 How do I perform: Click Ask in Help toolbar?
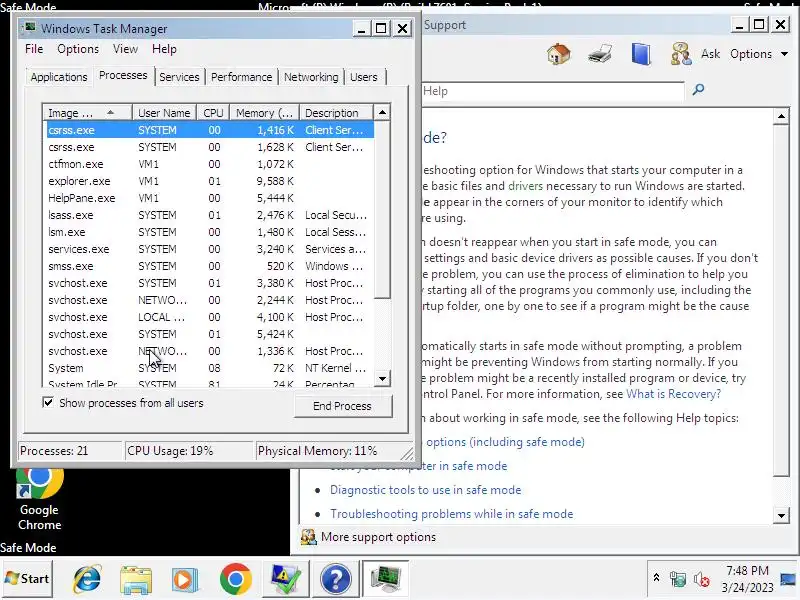(x=710, y=54)
